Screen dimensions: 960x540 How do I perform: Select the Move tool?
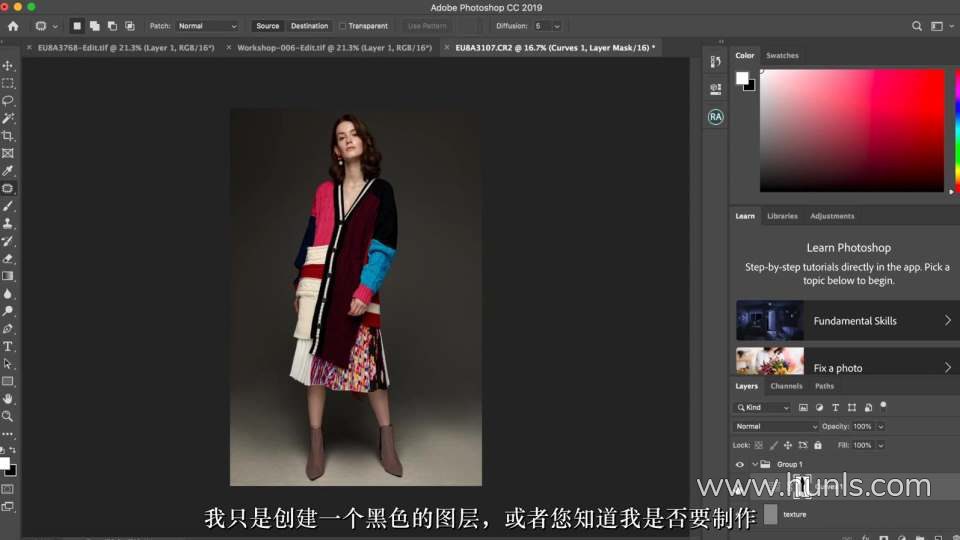(8, 66)
